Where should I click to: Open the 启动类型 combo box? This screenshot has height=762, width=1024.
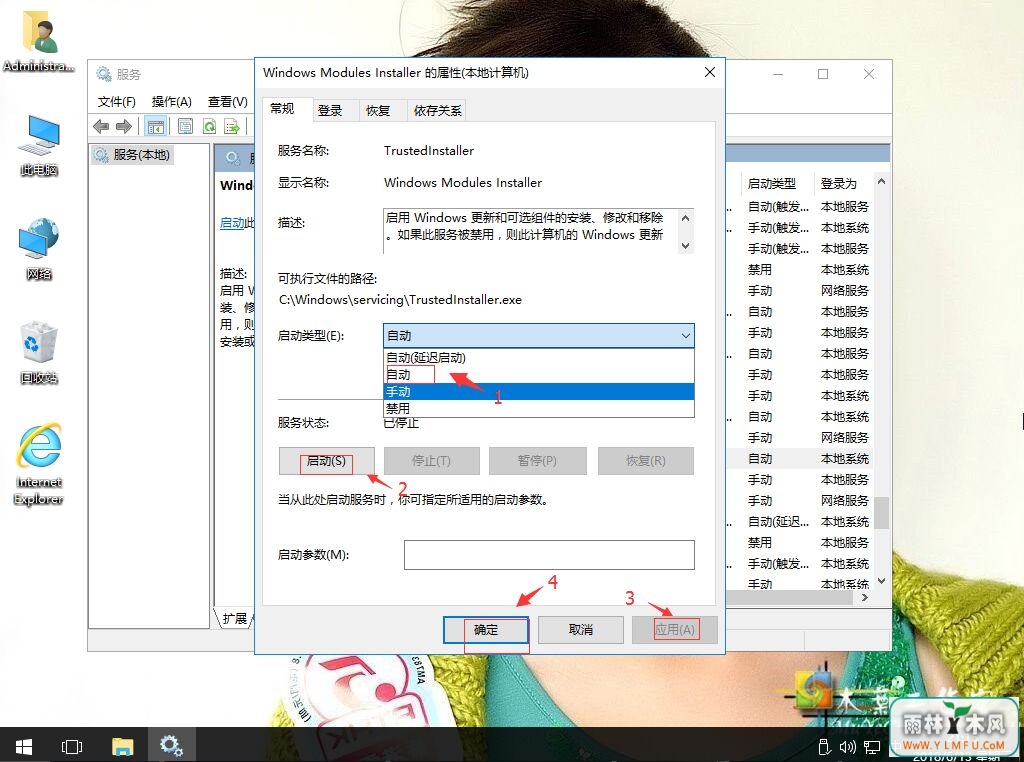[538, 336]
